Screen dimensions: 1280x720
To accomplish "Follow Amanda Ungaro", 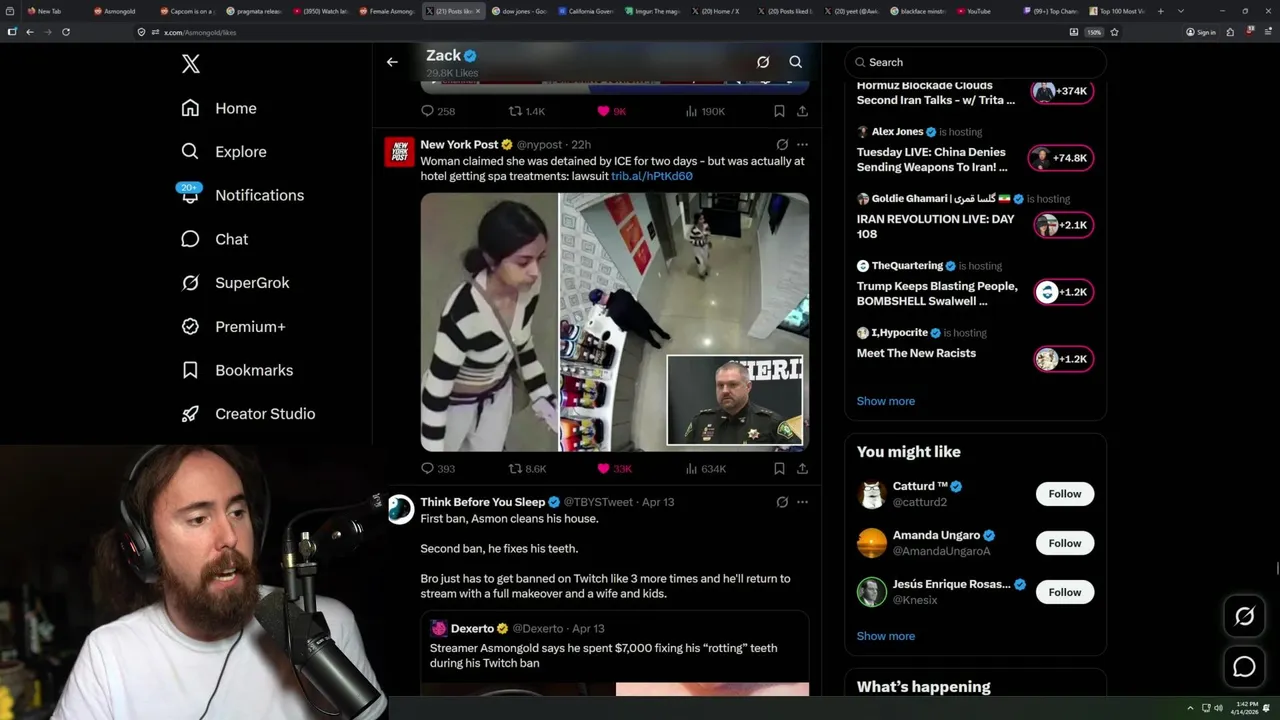I will pyautogui.click(x=1065, y=543).
